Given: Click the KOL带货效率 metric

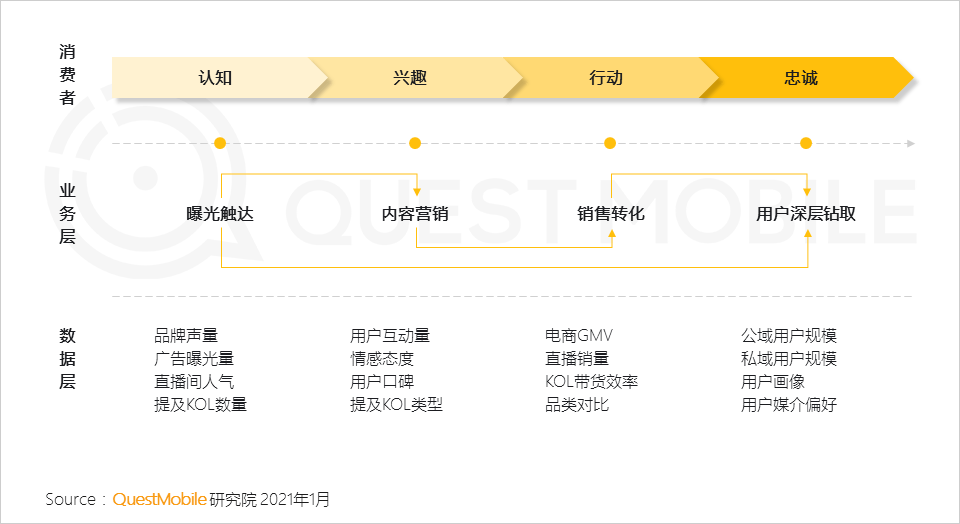Looking at the screenshot, I should [591, 381].
